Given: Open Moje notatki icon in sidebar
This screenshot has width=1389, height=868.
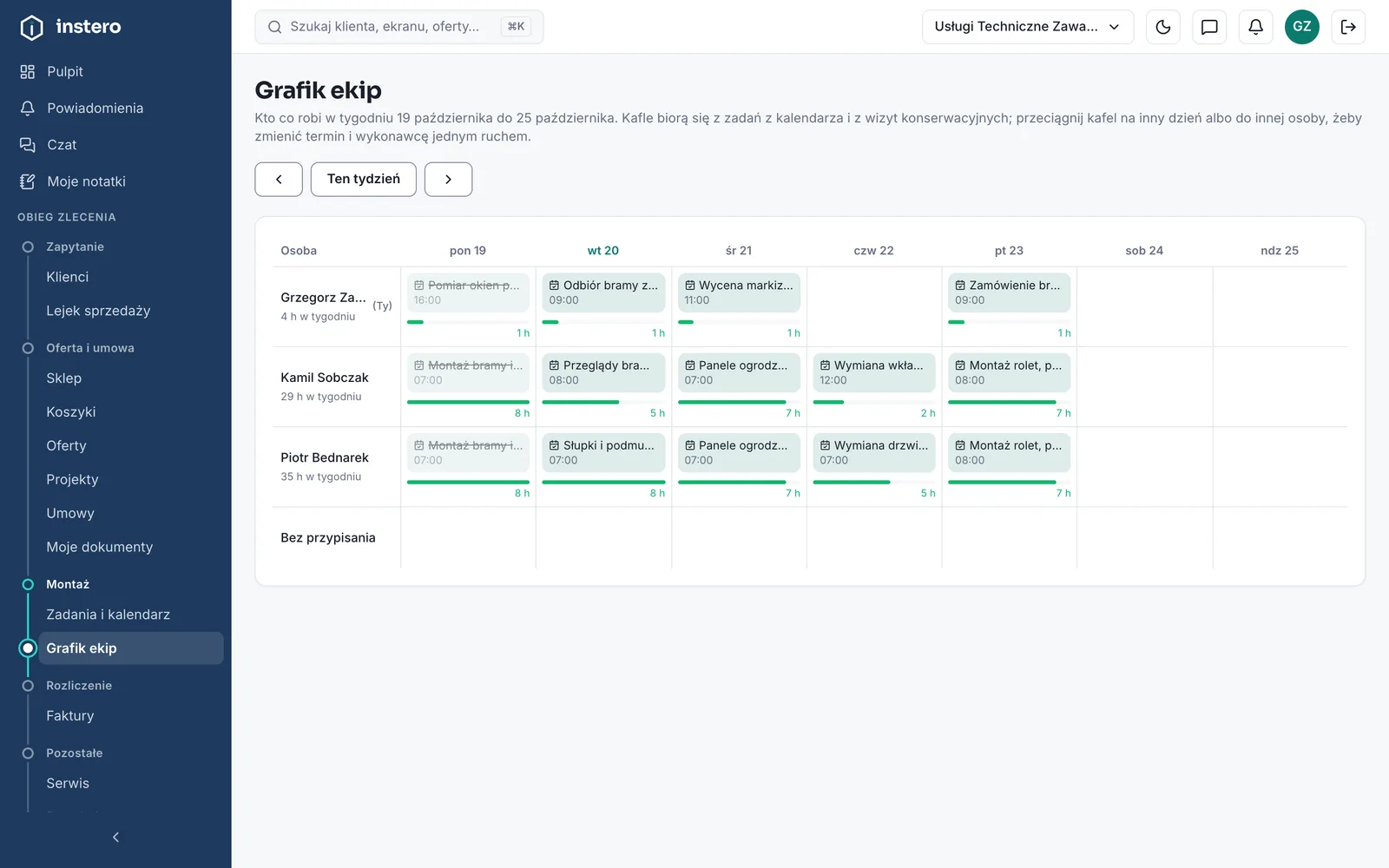Looking at the screenshot, I should click(28, 181).
